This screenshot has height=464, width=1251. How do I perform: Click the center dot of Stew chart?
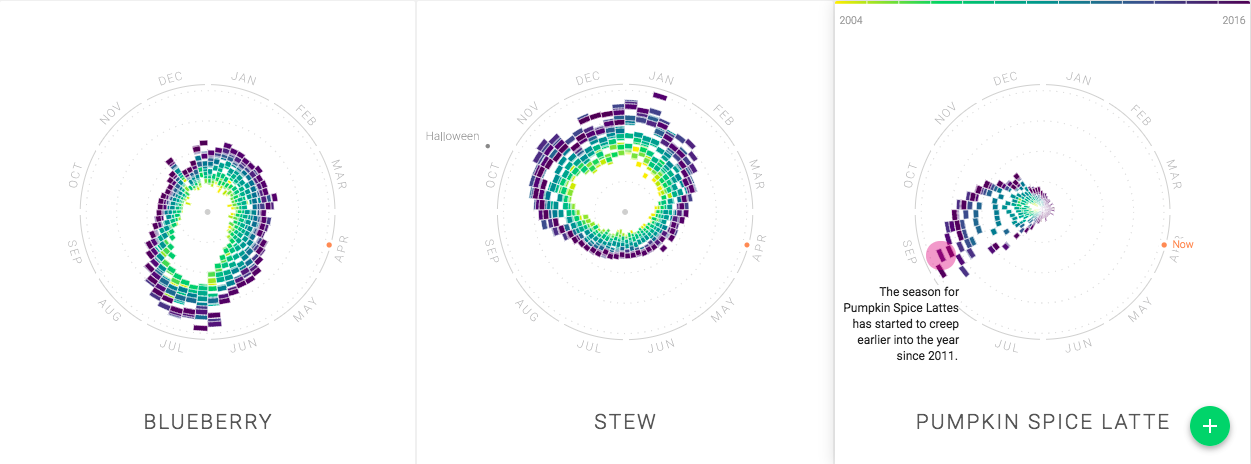pyautogui.click(x=625, y=212)
